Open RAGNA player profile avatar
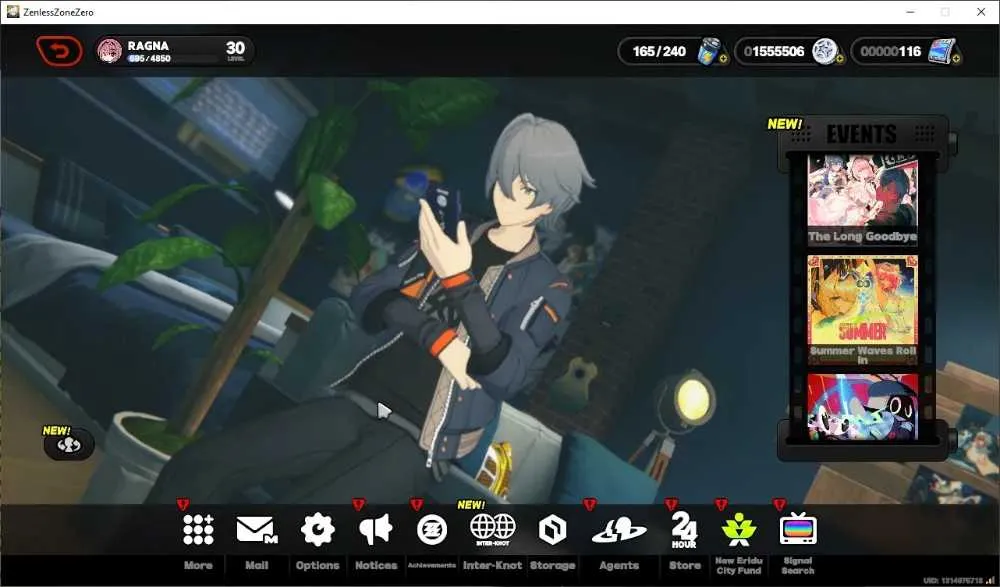The image size is (1000, 587). click(109, 51)
